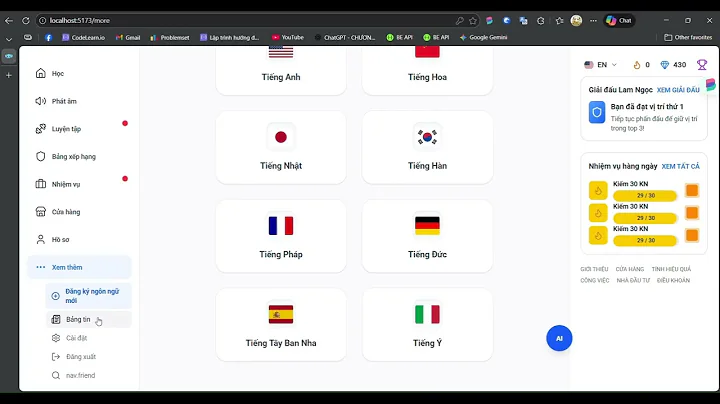
Task: Open the Học home menu item
Action: coord(79,73)
